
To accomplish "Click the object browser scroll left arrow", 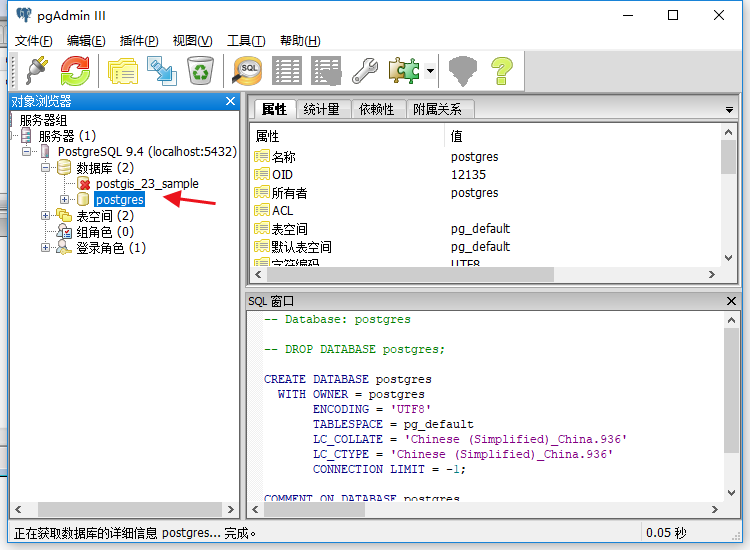I will pyautogui.click(x=18, y=509).
